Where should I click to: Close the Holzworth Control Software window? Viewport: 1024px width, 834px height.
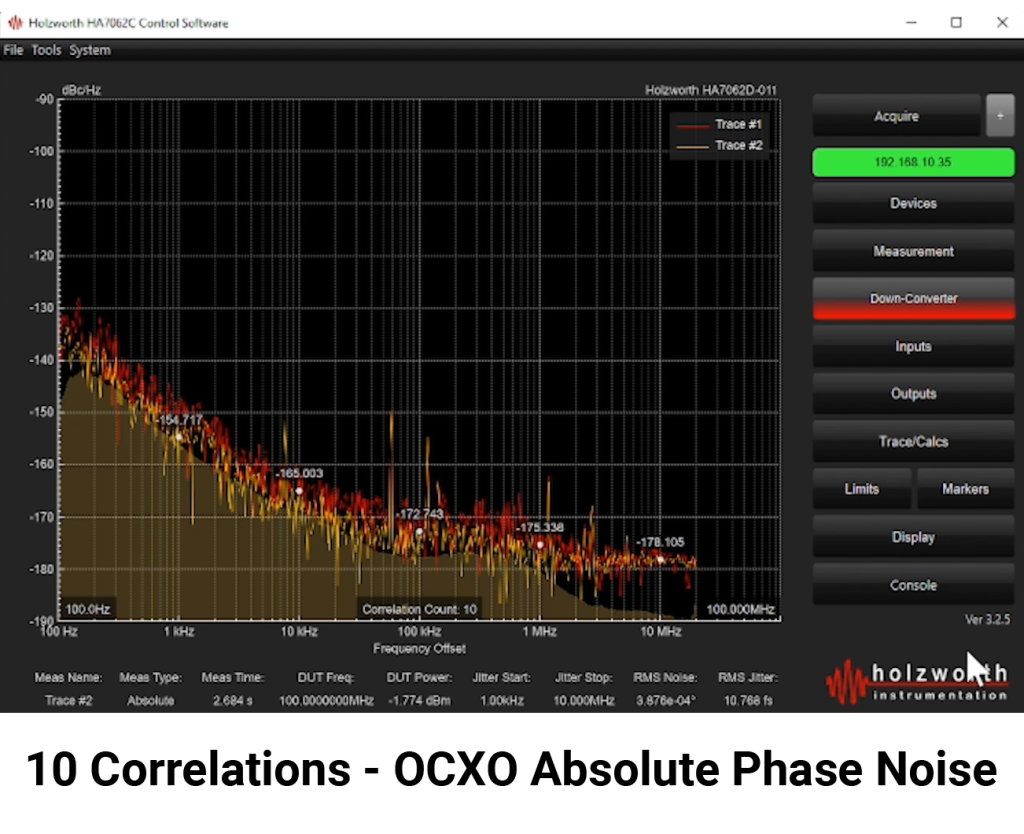[x=1002, y=22]
